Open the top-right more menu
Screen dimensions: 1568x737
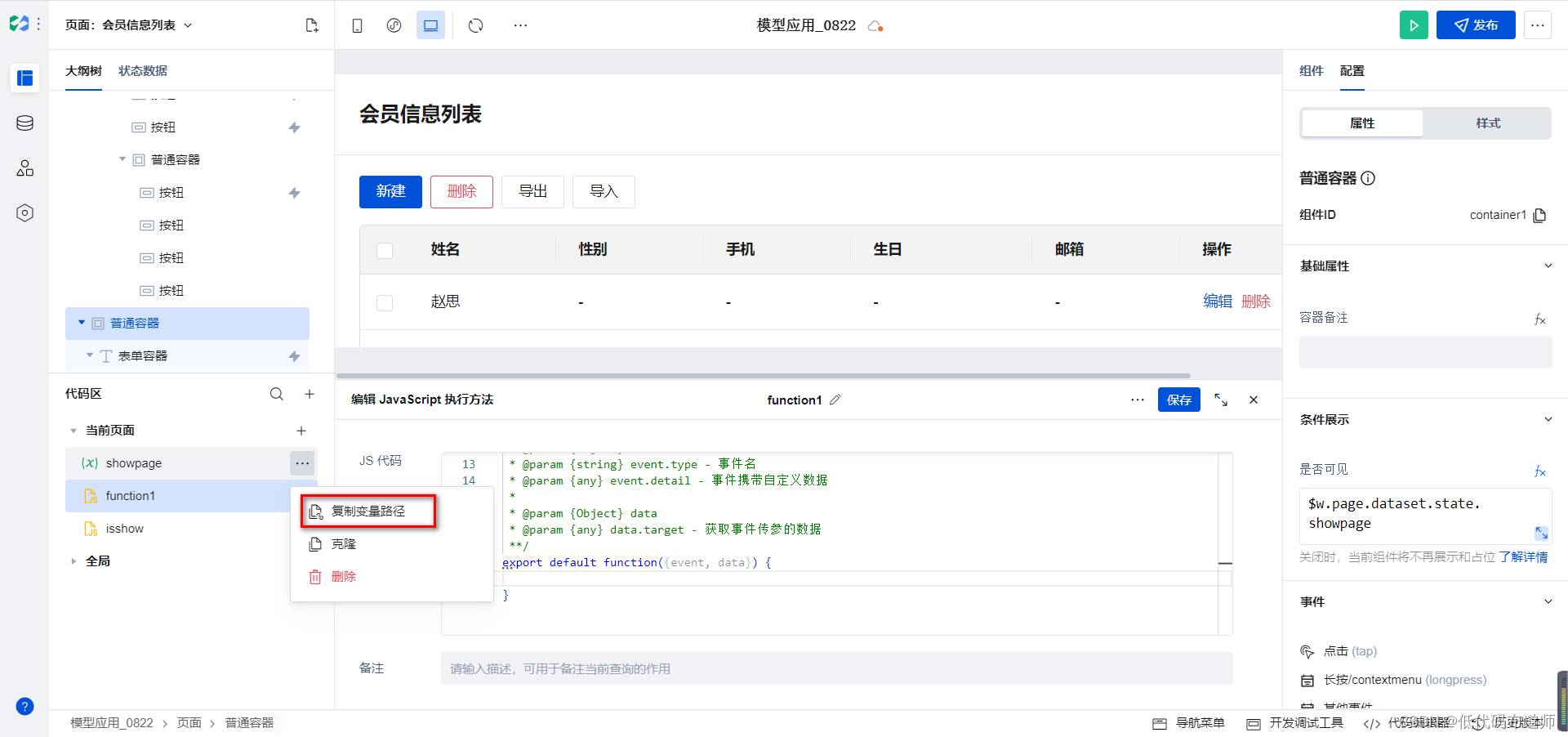click(x=1537, y=25)
